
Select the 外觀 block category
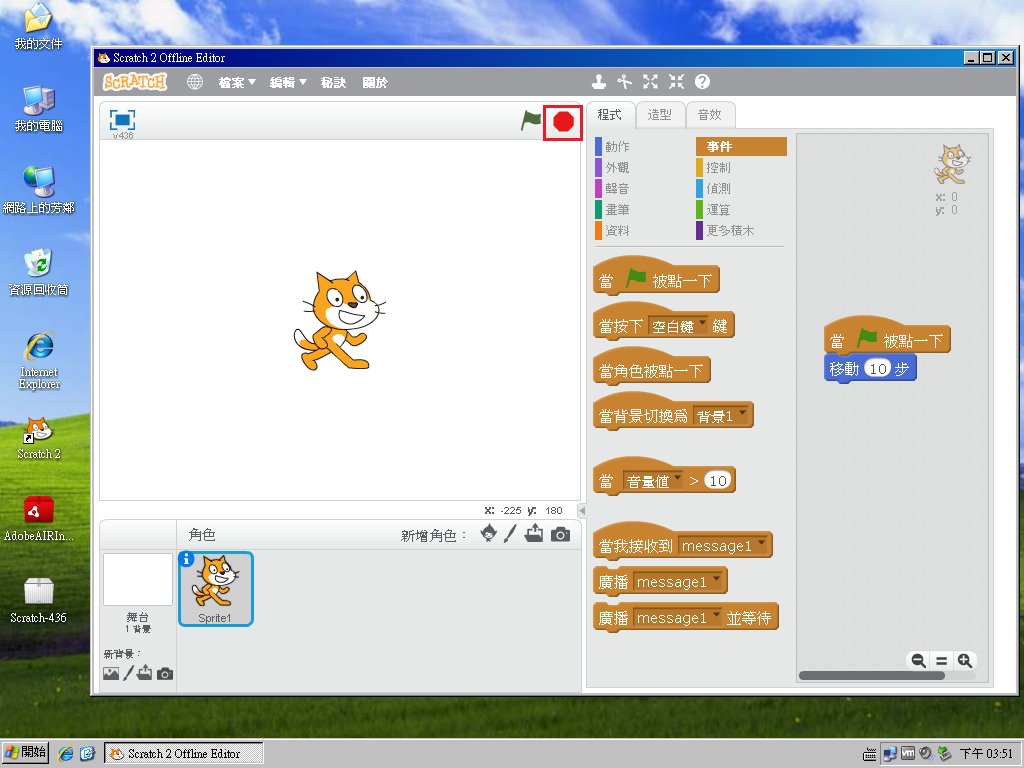(x=613, y=168)
